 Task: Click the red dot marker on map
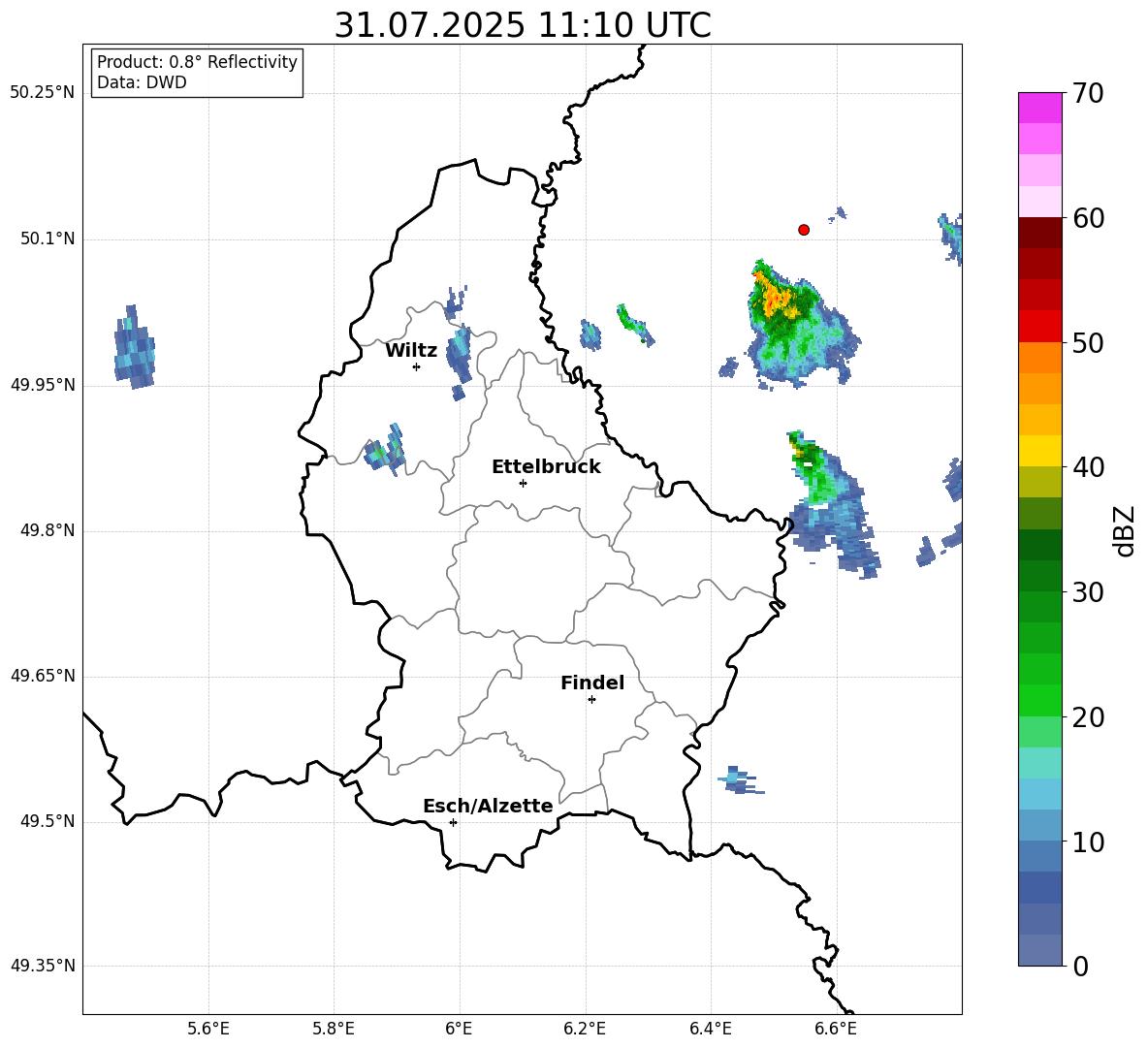point(804,230)
